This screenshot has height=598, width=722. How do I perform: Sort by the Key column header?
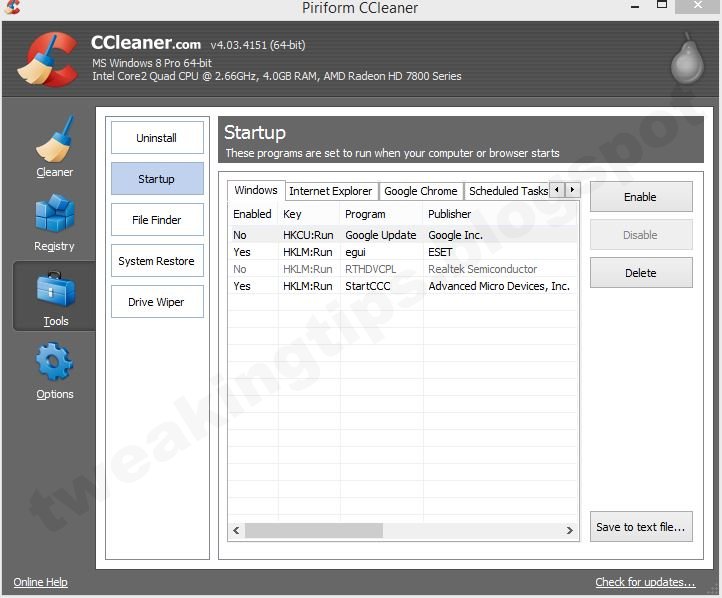(x=309, y=214)
